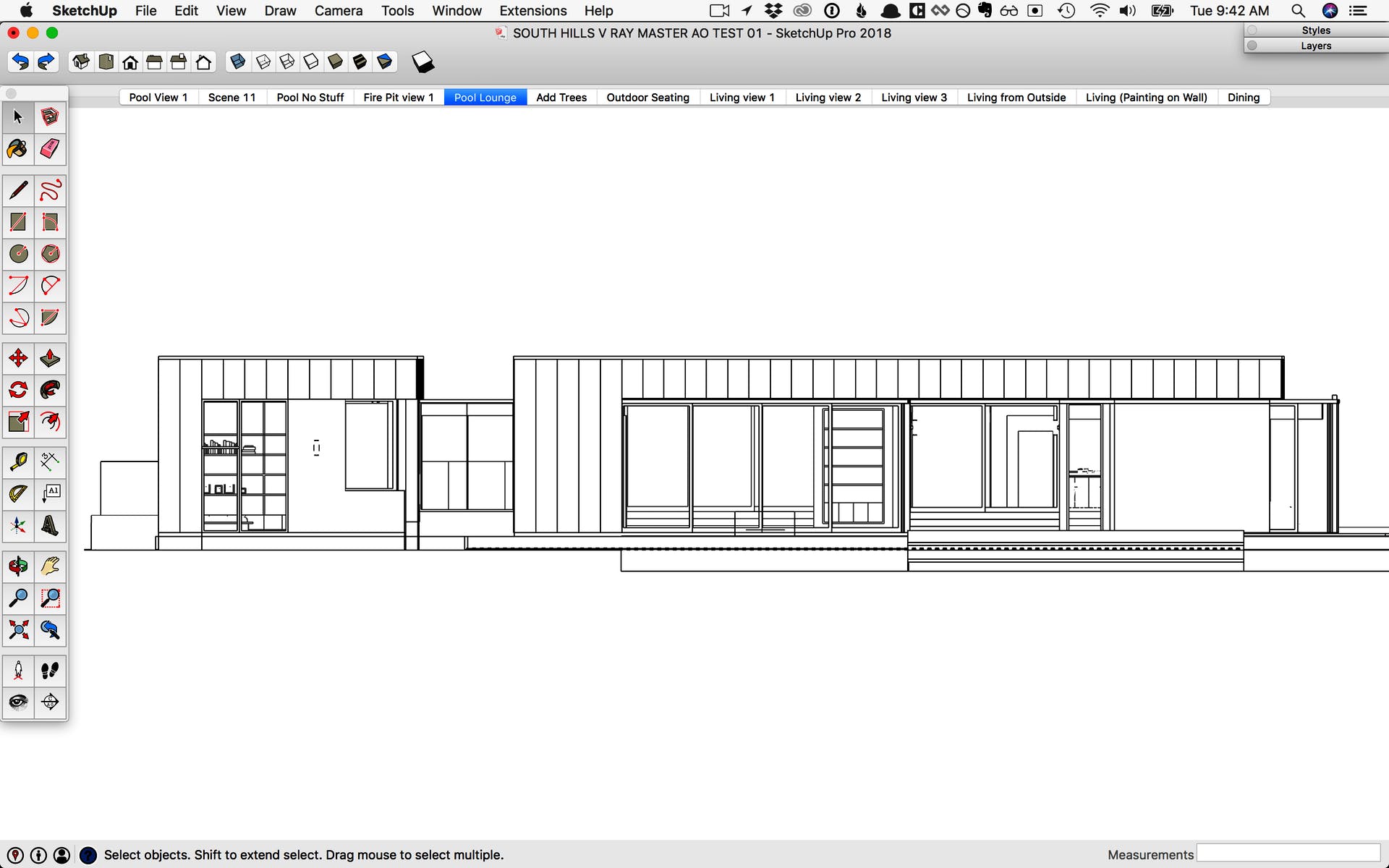Open the Camera menu
The width and height of the screenshot is (1389, 868).
point(338,11)
